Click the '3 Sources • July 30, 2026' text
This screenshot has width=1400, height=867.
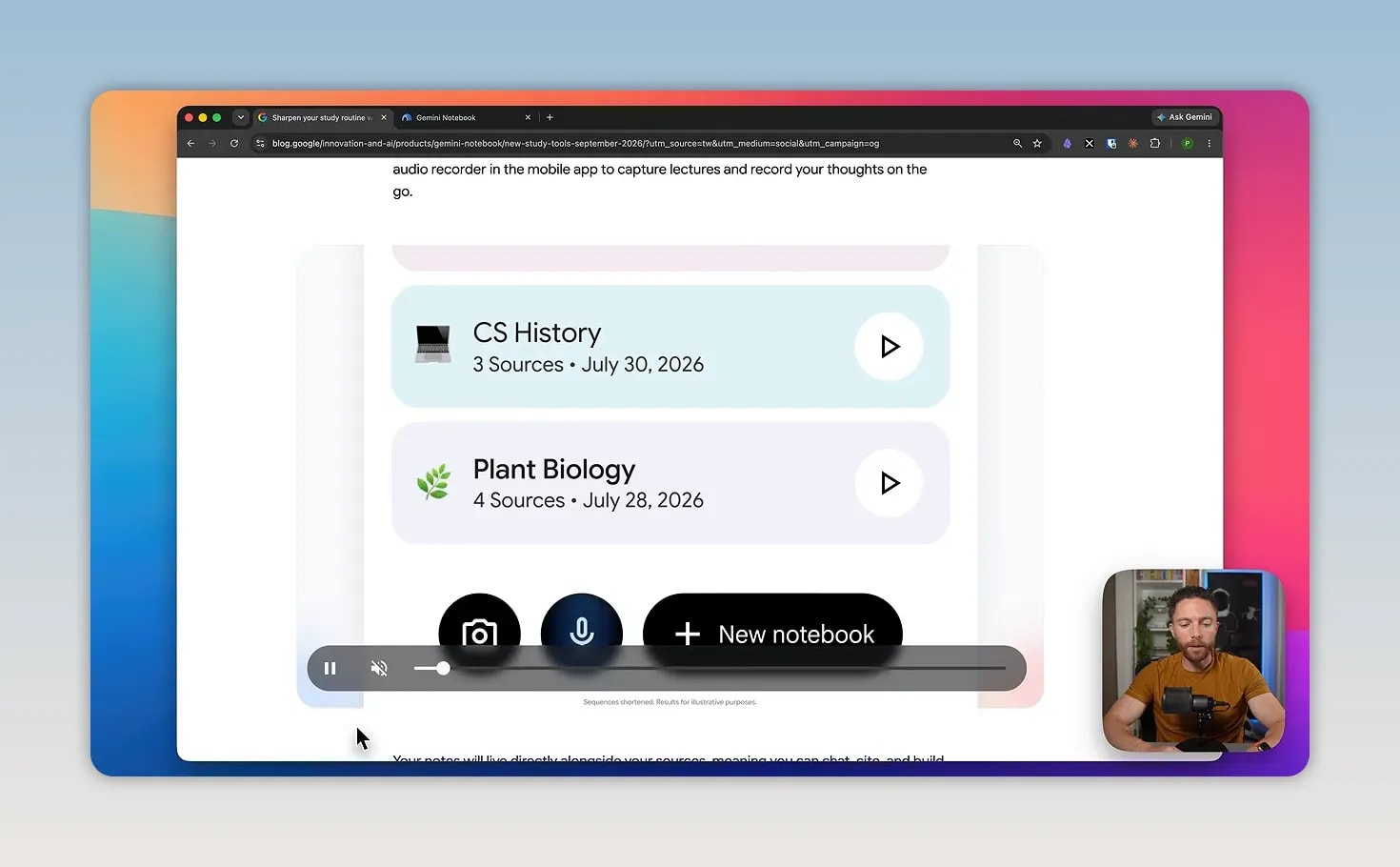coord(589,365)
